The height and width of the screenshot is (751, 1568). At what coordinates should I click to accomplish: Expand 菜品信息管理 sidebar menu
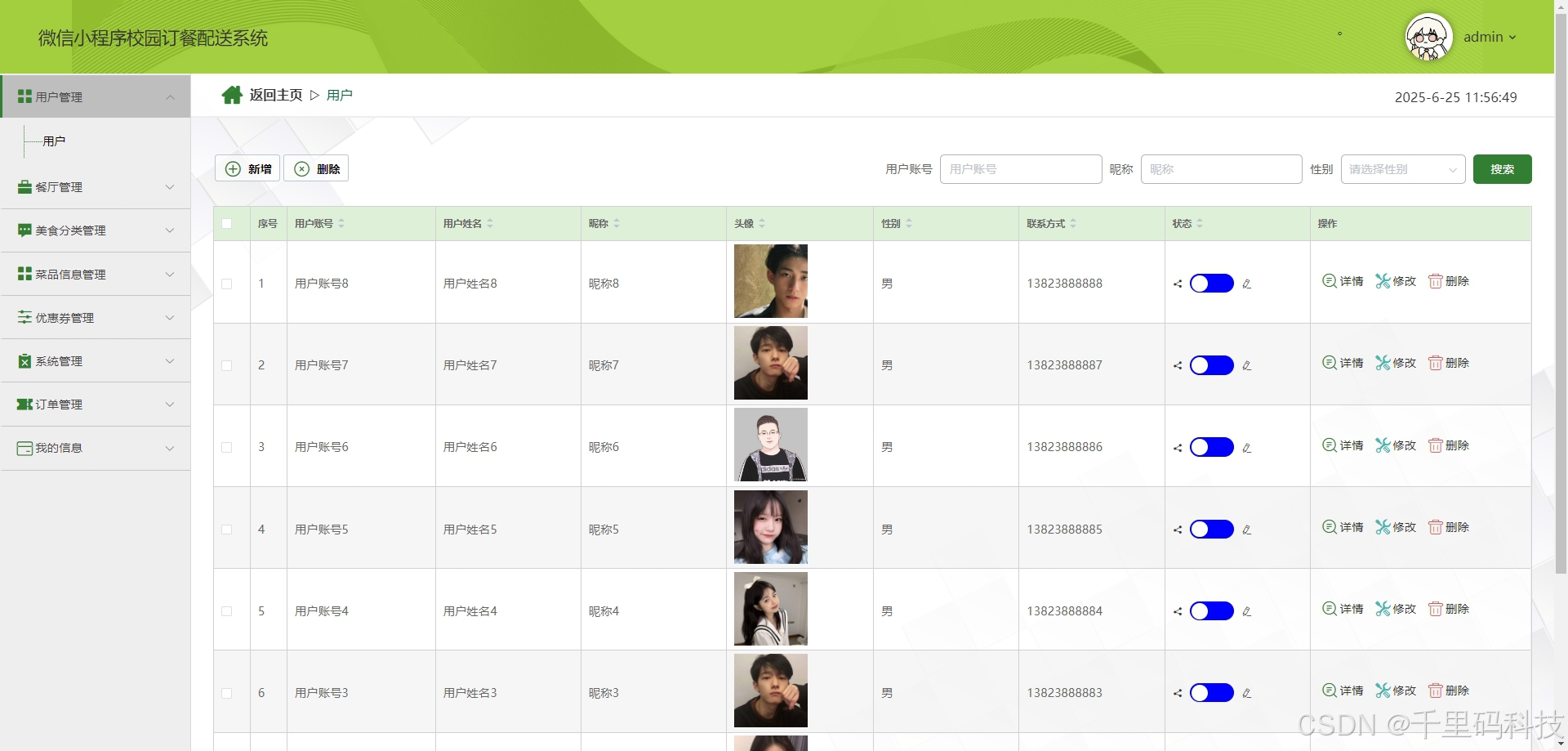pyautogui.click(x=96, y=275)
